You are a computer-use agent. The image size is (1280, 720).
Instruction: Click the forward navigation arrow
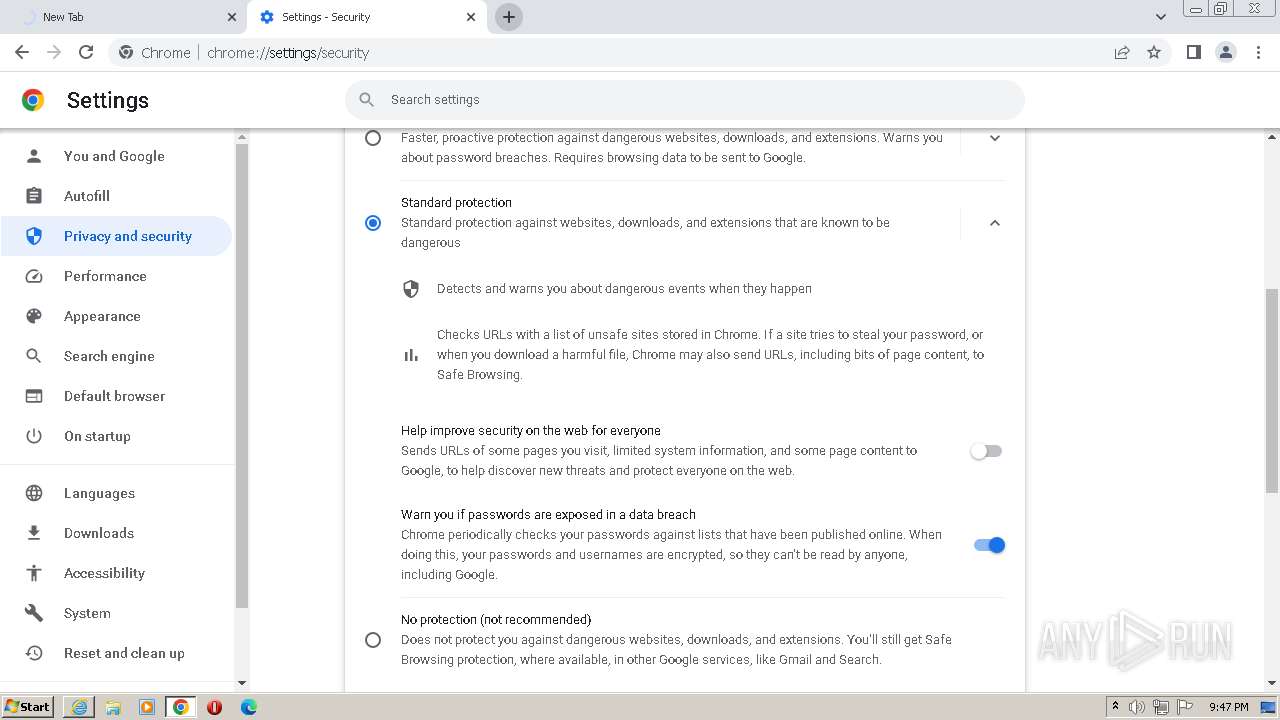[54, 52]
